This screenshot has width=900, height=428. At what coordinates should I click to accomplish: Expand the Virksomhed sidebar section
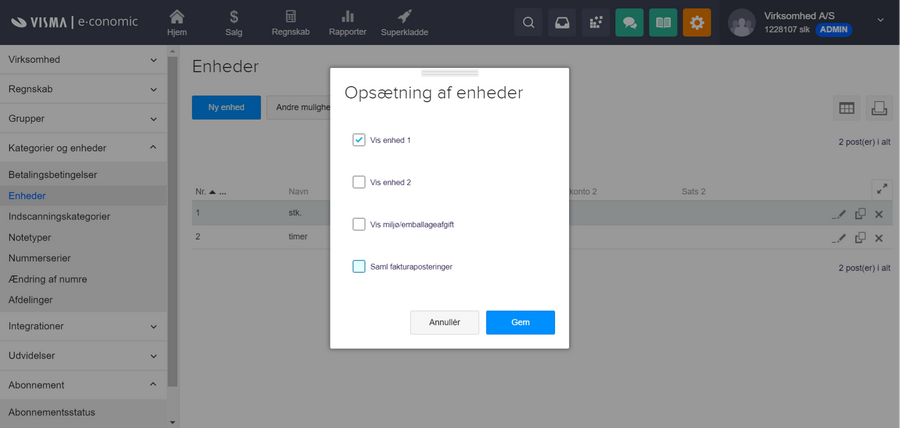tap(85, 60)
